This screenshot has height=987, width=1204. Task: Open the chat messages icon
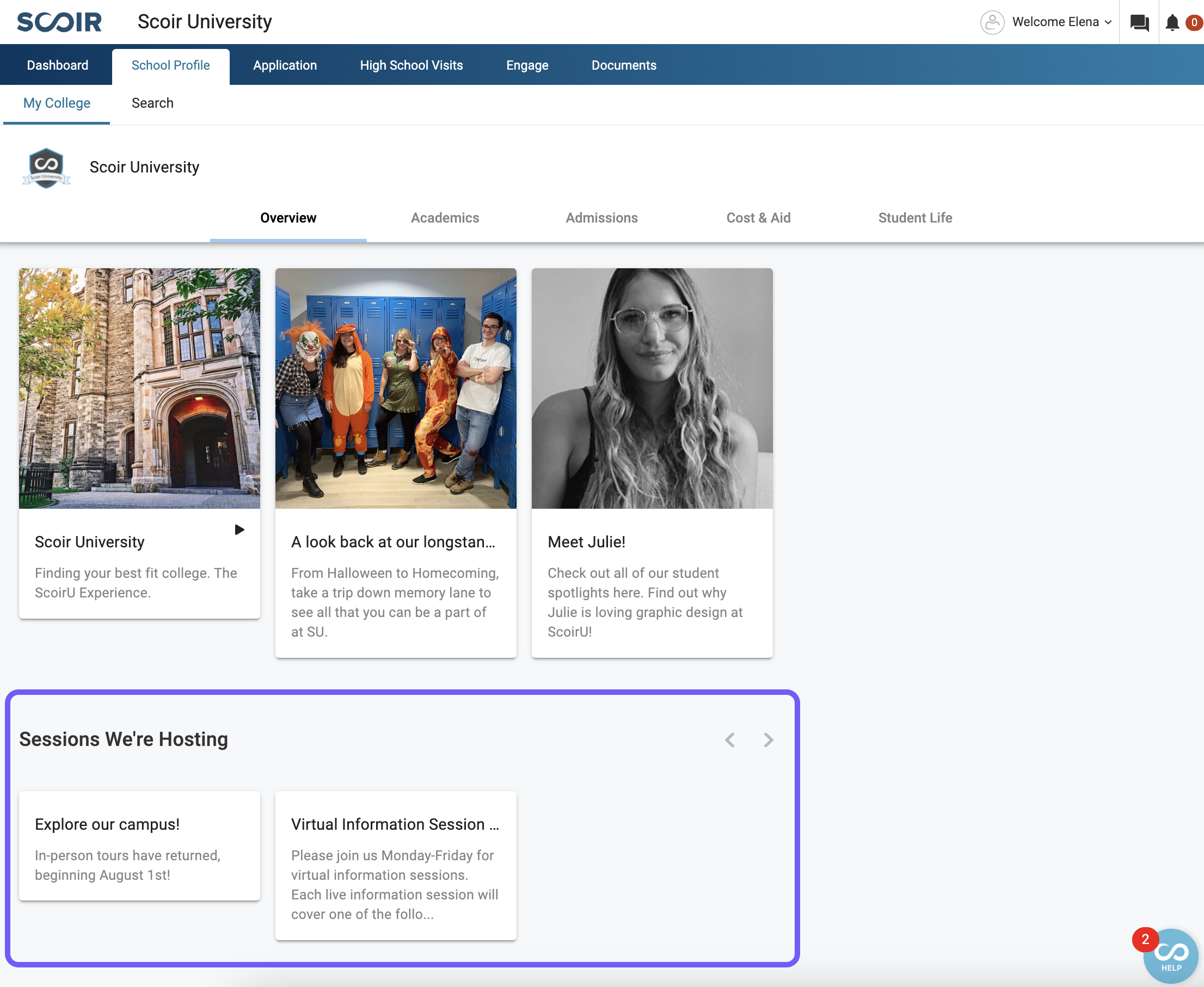point(1139,23)
